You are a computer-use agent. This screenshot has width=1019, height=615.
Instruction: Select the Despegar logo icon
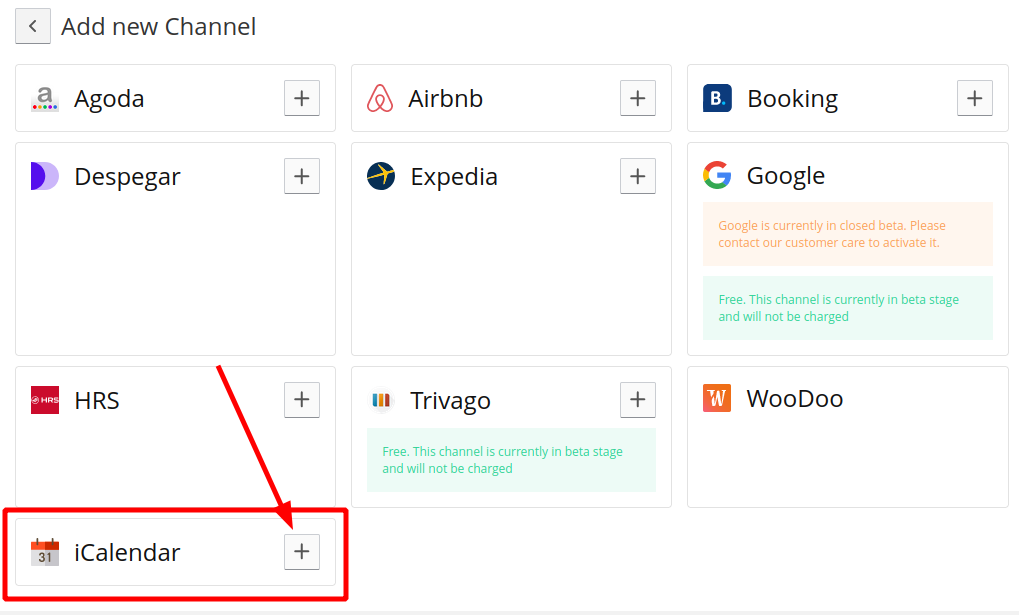click(x=45, y=176)
